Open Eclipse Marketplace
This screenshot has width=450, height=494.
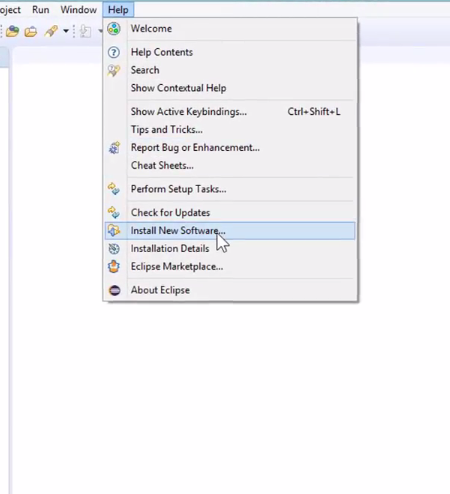point(230,267)
